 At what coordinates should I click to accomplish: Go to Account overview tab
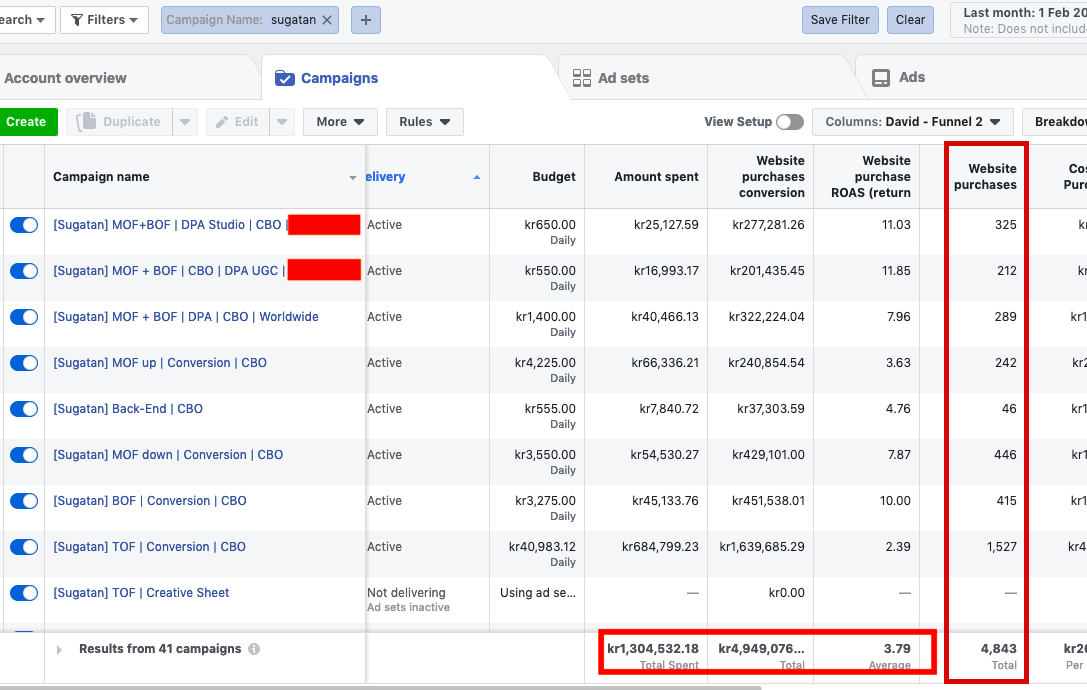(65, 78)
